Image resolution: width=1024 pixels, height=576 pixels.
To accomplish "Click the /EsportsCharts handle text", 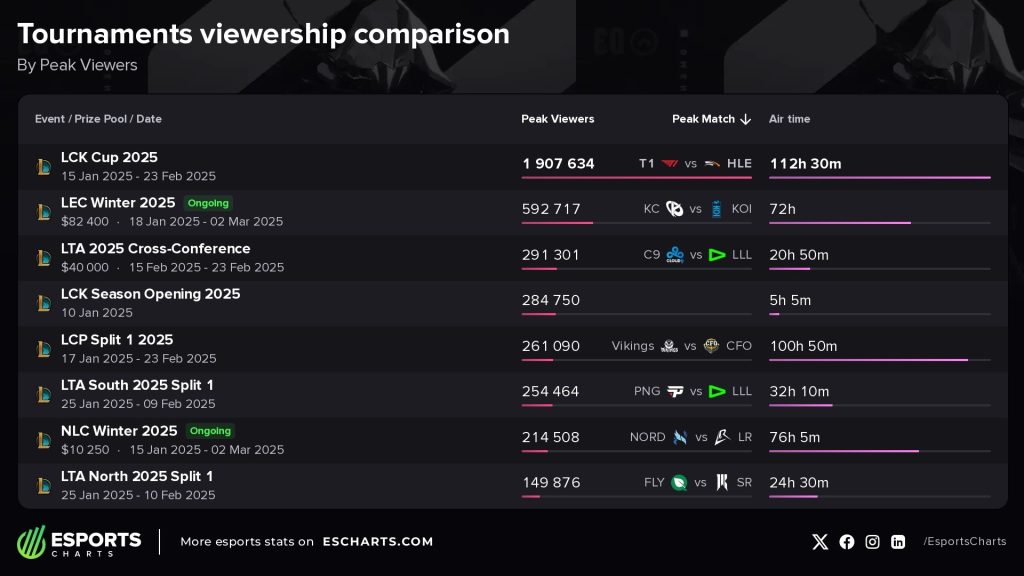I will click(965, 541).
